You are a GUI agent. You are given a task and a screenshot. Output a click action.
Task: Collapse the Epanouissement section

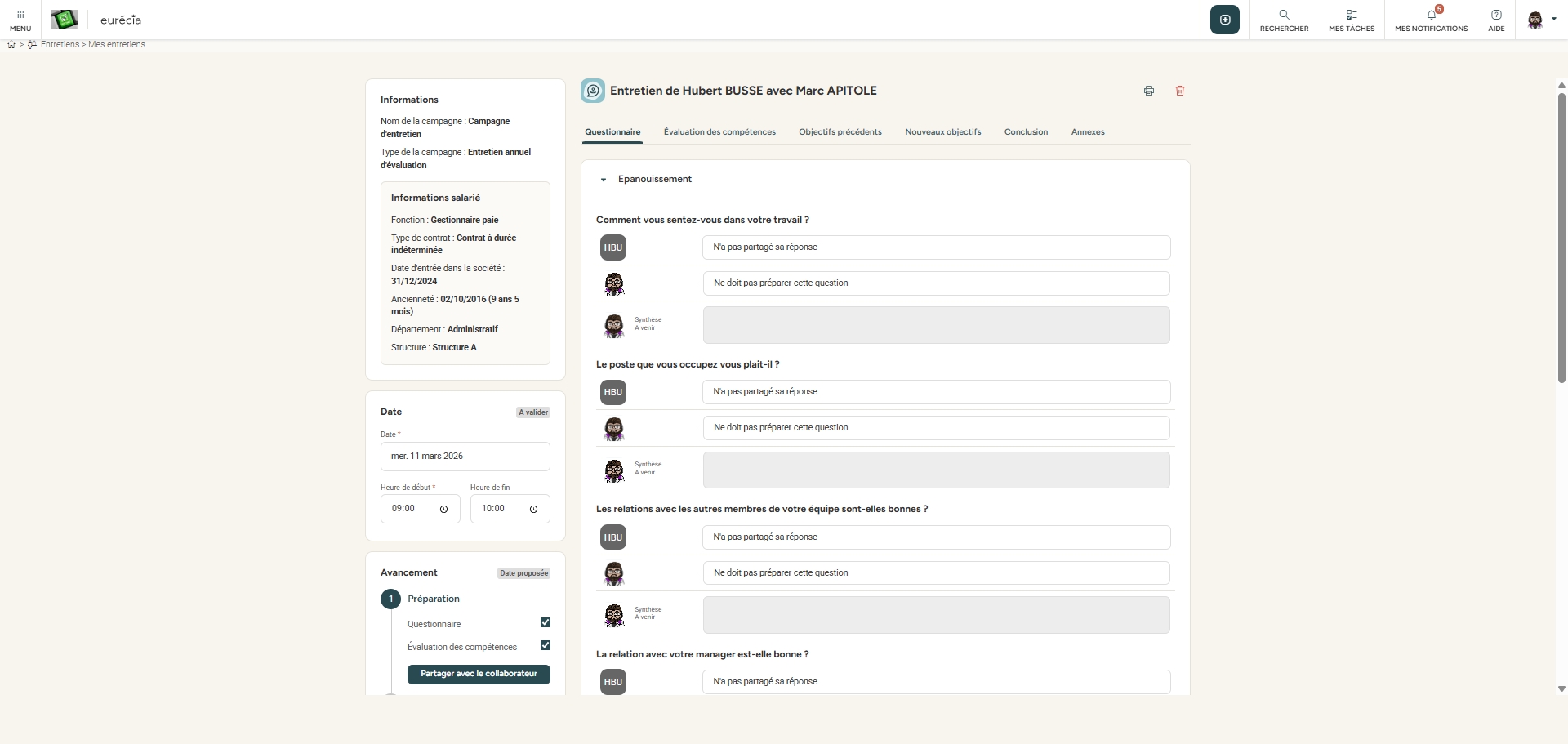(x=604, y=180)
